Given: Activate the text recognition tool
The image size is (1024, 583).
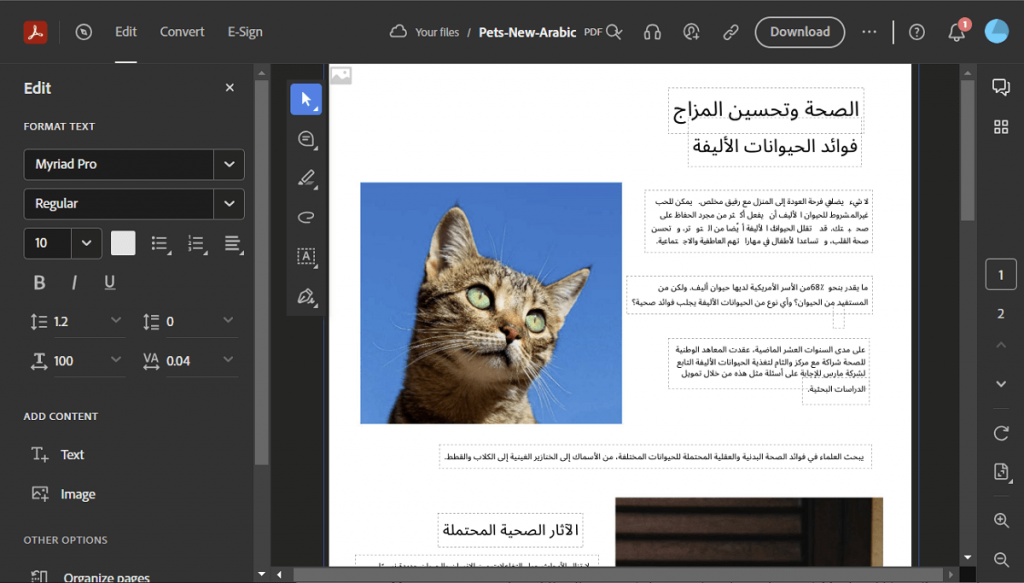Looking at the screenshot, I should pyautogui.click(x=306, y=258).
